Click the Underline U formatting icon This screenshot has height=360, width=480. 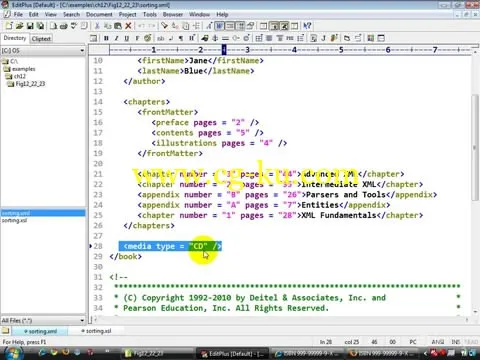click(127, 38)
